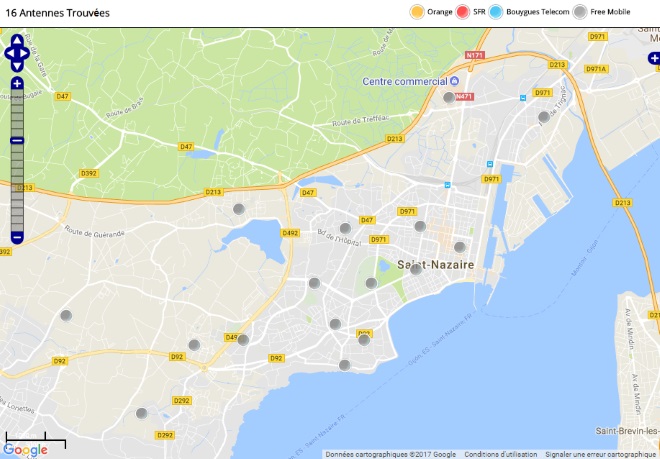Viewport: 660px width, 459px height.
Task: Click the 'Centre commercial' place label
Action: [405, 81]
